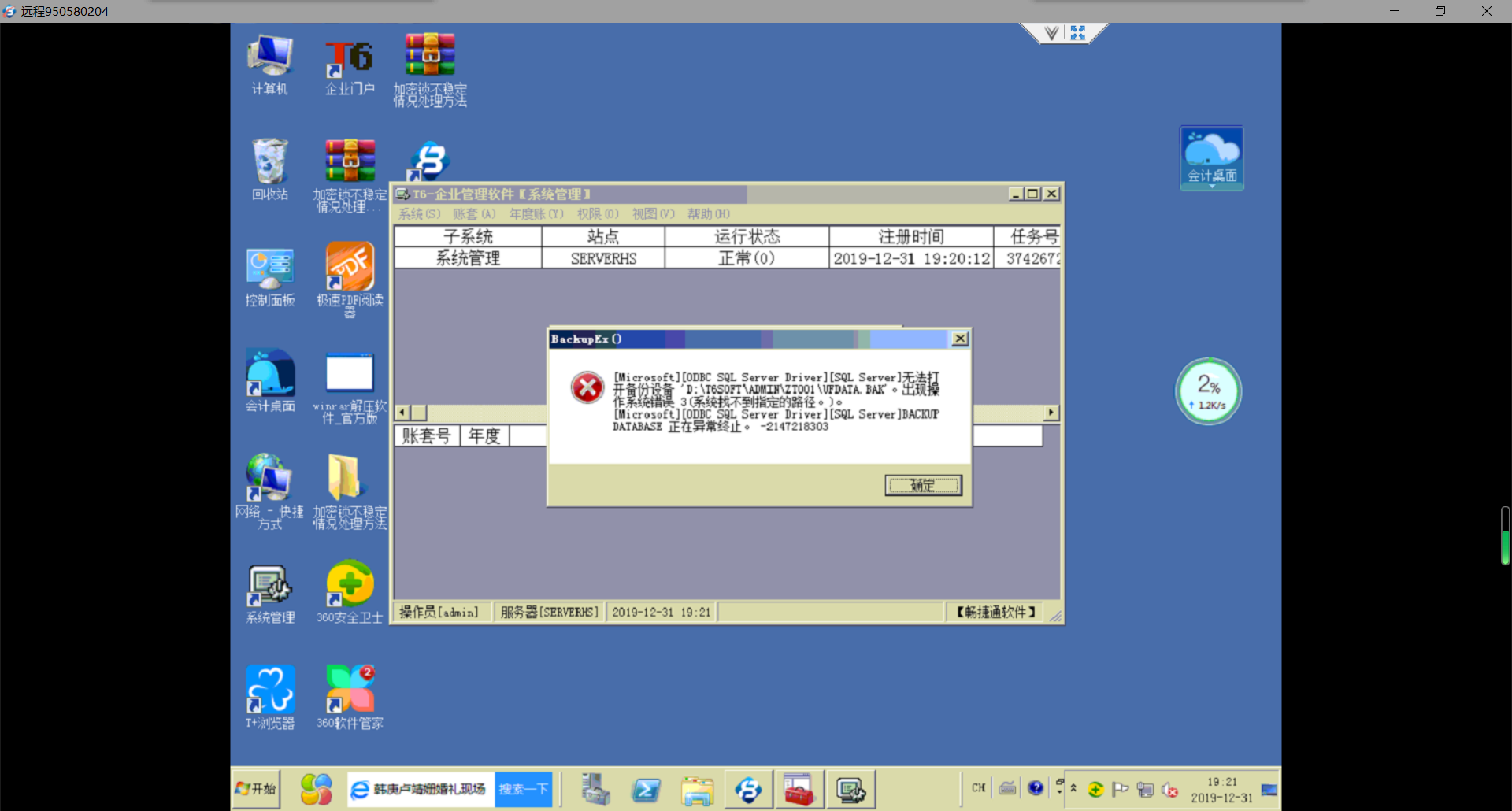
Task: Click the 搜索一下 button in taskbar
Action: click(x=523, y=789)
